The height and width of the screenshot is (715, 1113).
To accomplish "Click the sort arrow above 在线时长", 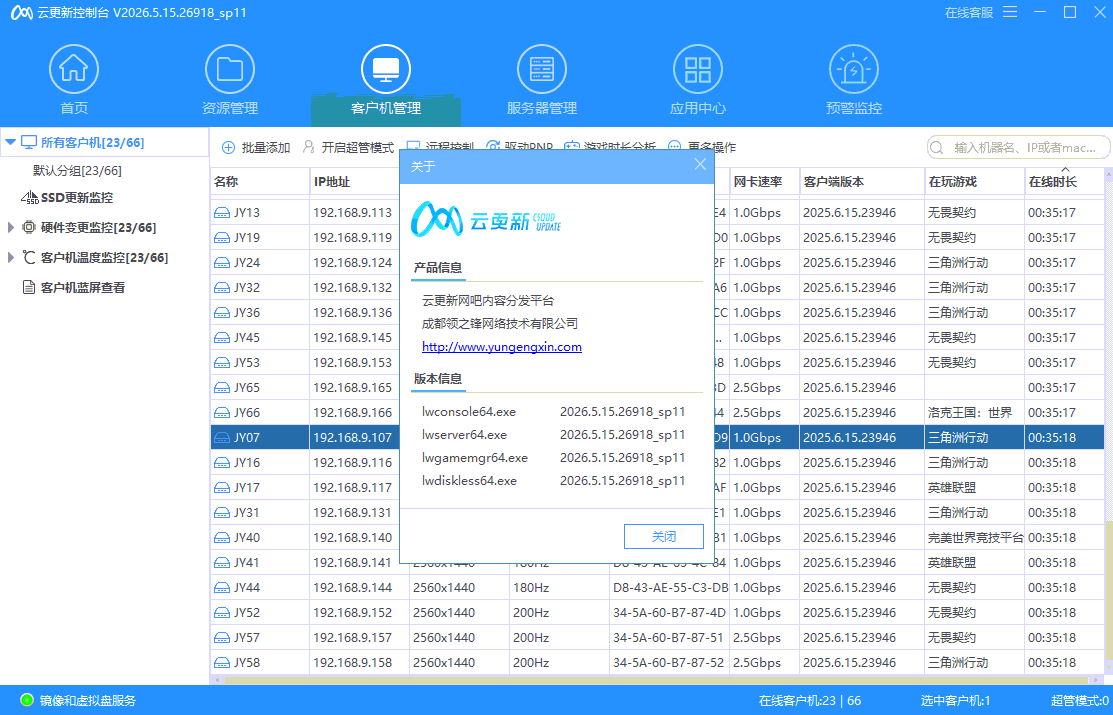I will coord(1065,170).
